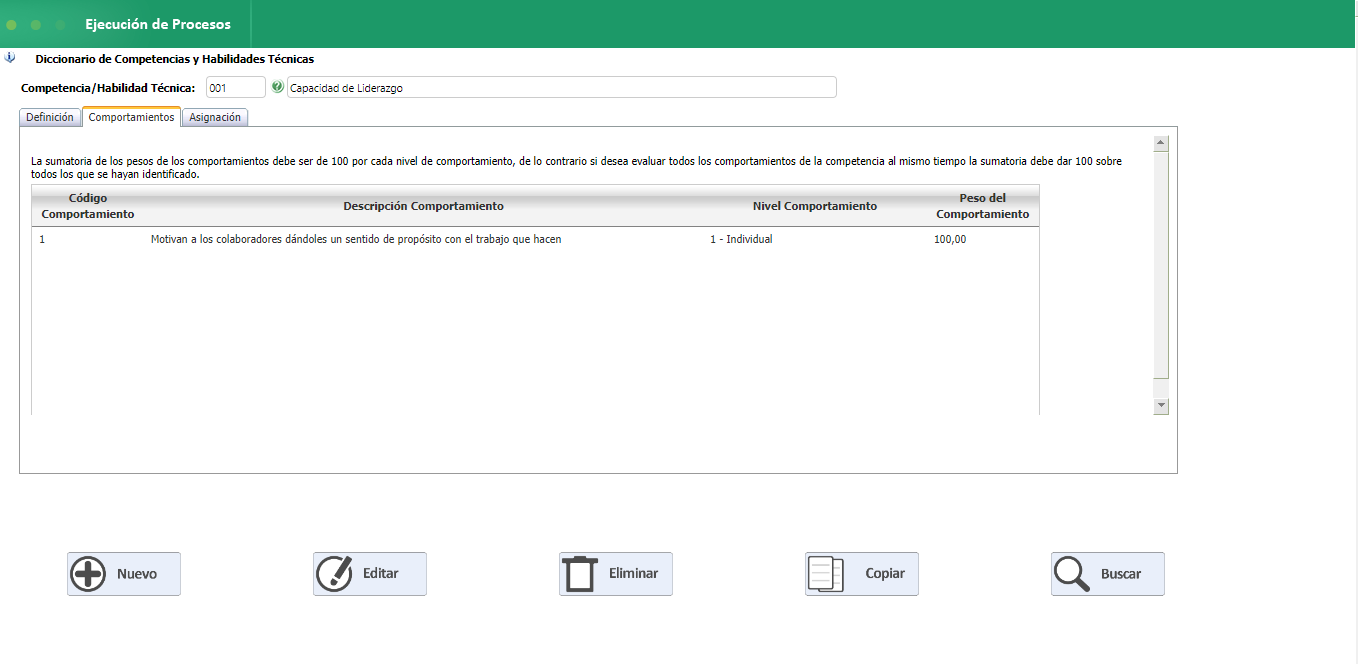The width and height of the screenshot is (1358, 664).
Task: Click the plus icon on the Nuevo button
Action: 89,574
